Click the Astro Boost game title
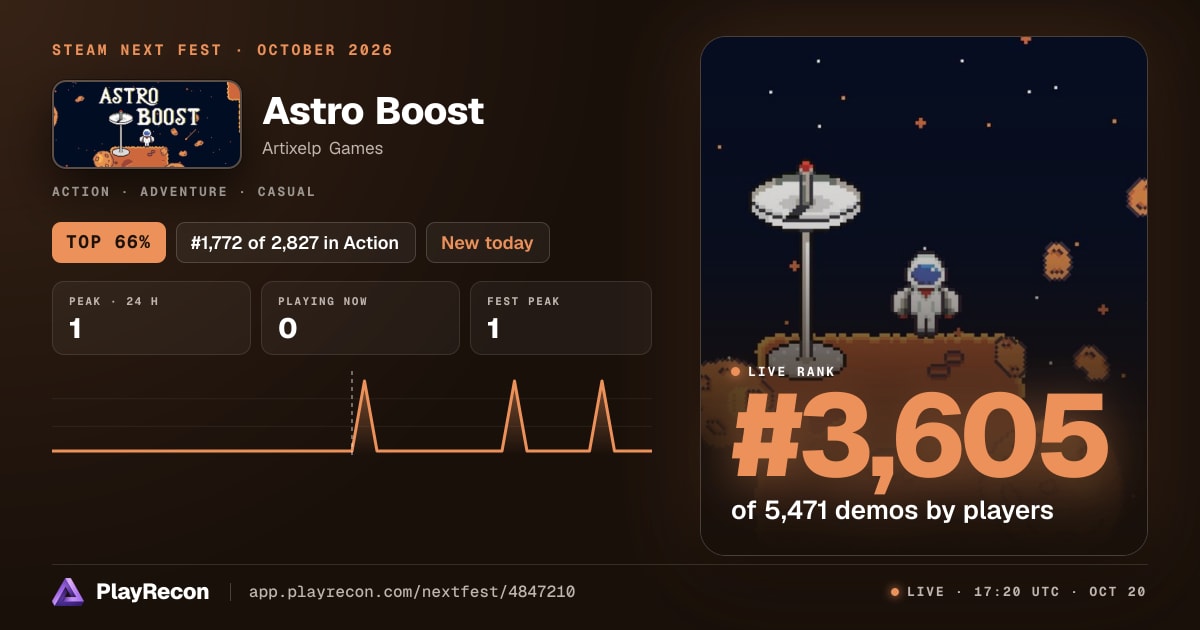This screenshot has height=630, width=1200. pyautogui.click(x=373, y=111)
